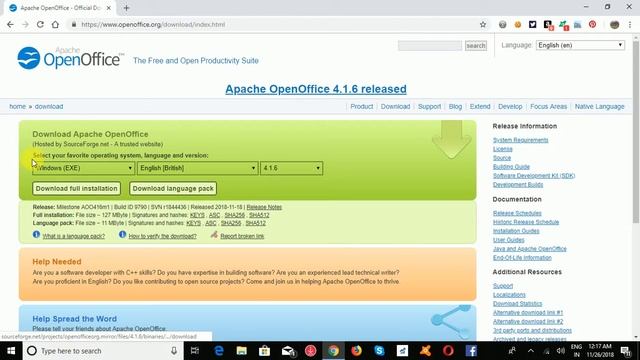
Task: Open browser home page icon
Action: coord(55,24)
